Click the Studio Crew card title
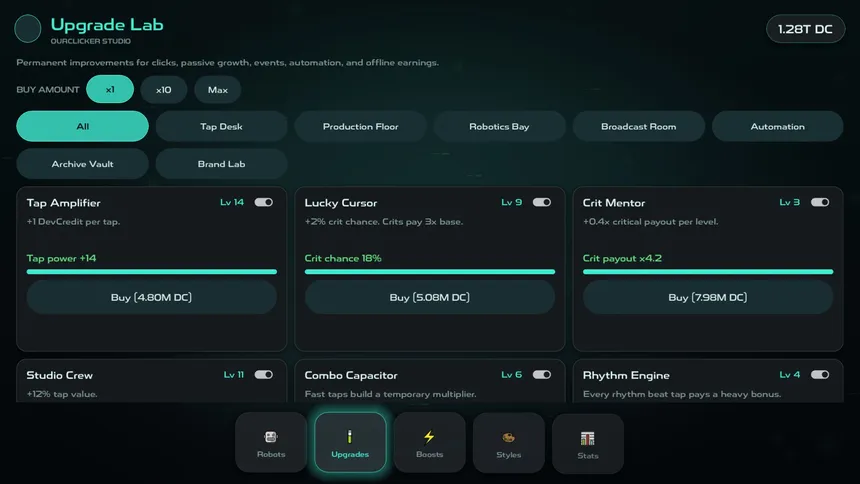860x484 pixels. pyautogui.click(x=60, y=375)
